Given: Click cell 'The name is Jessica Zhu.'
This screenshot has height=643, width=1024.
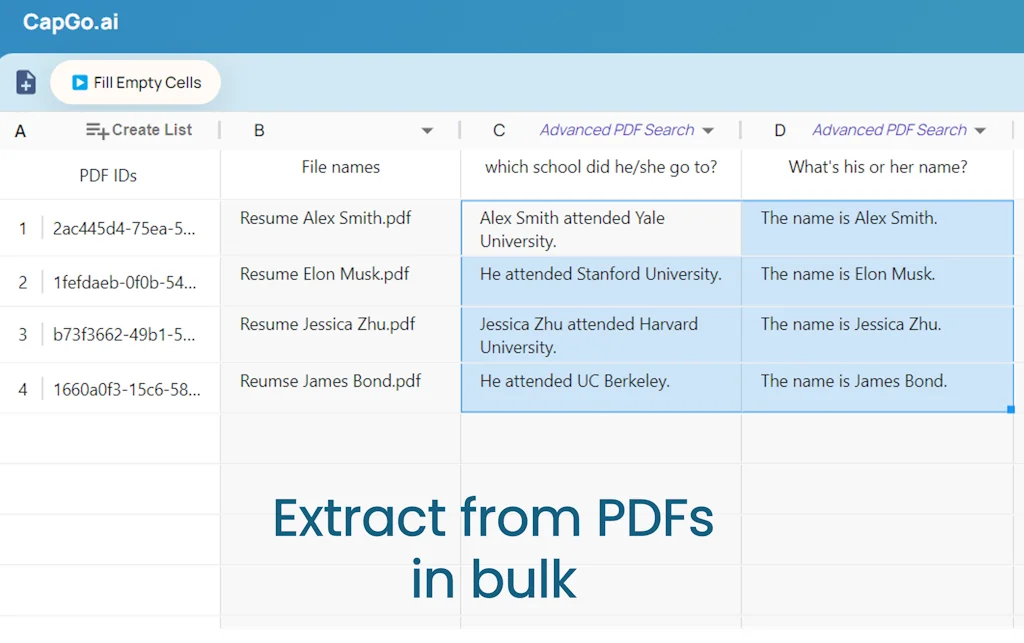Looking at the screenshot, I should [851, 324].
